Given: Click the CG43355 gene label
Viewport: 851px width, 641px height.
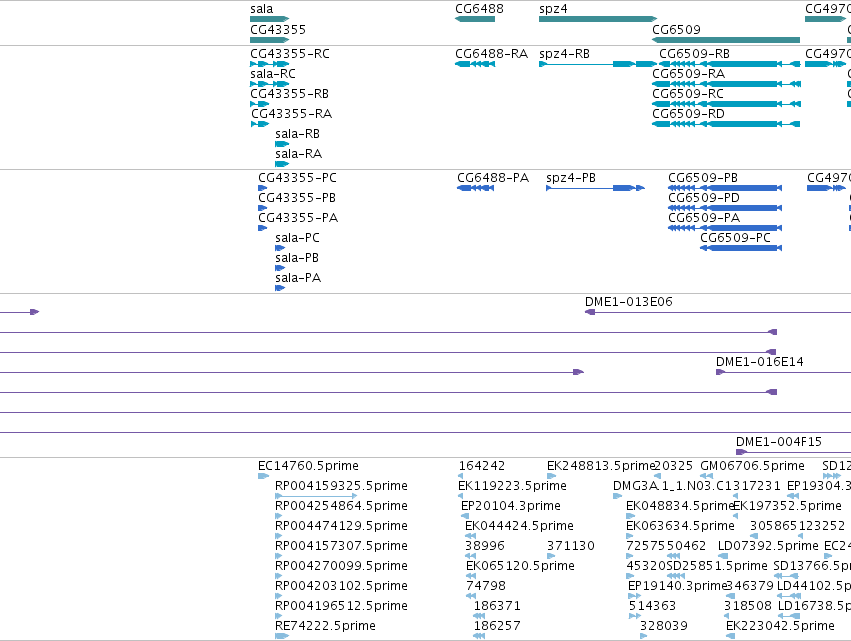Looking at the screenshot, I should tap(278, 29).
